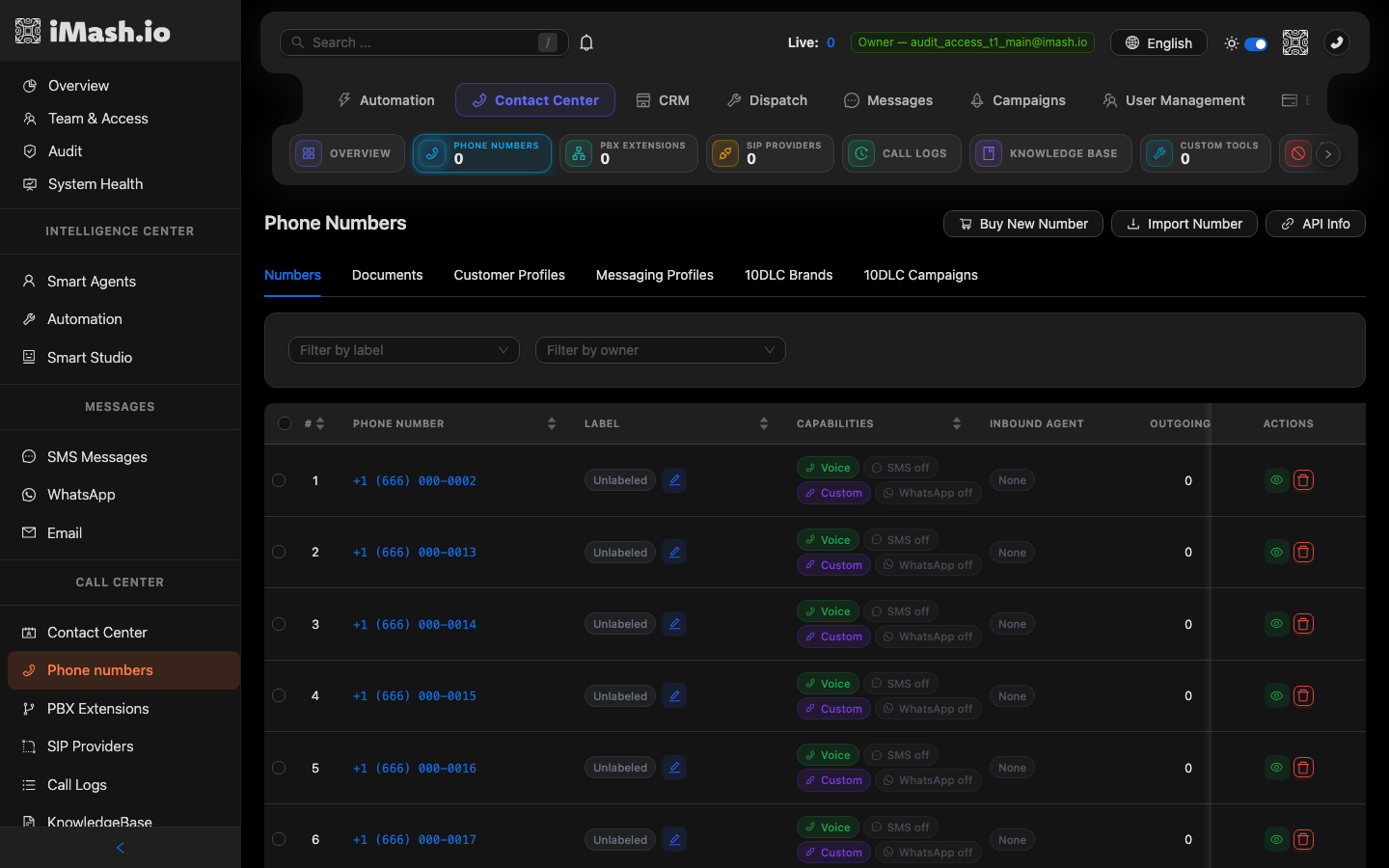View details of number ending 0002
Image resolution: width=1389 pixels, height=868 pixels.
1276,480
